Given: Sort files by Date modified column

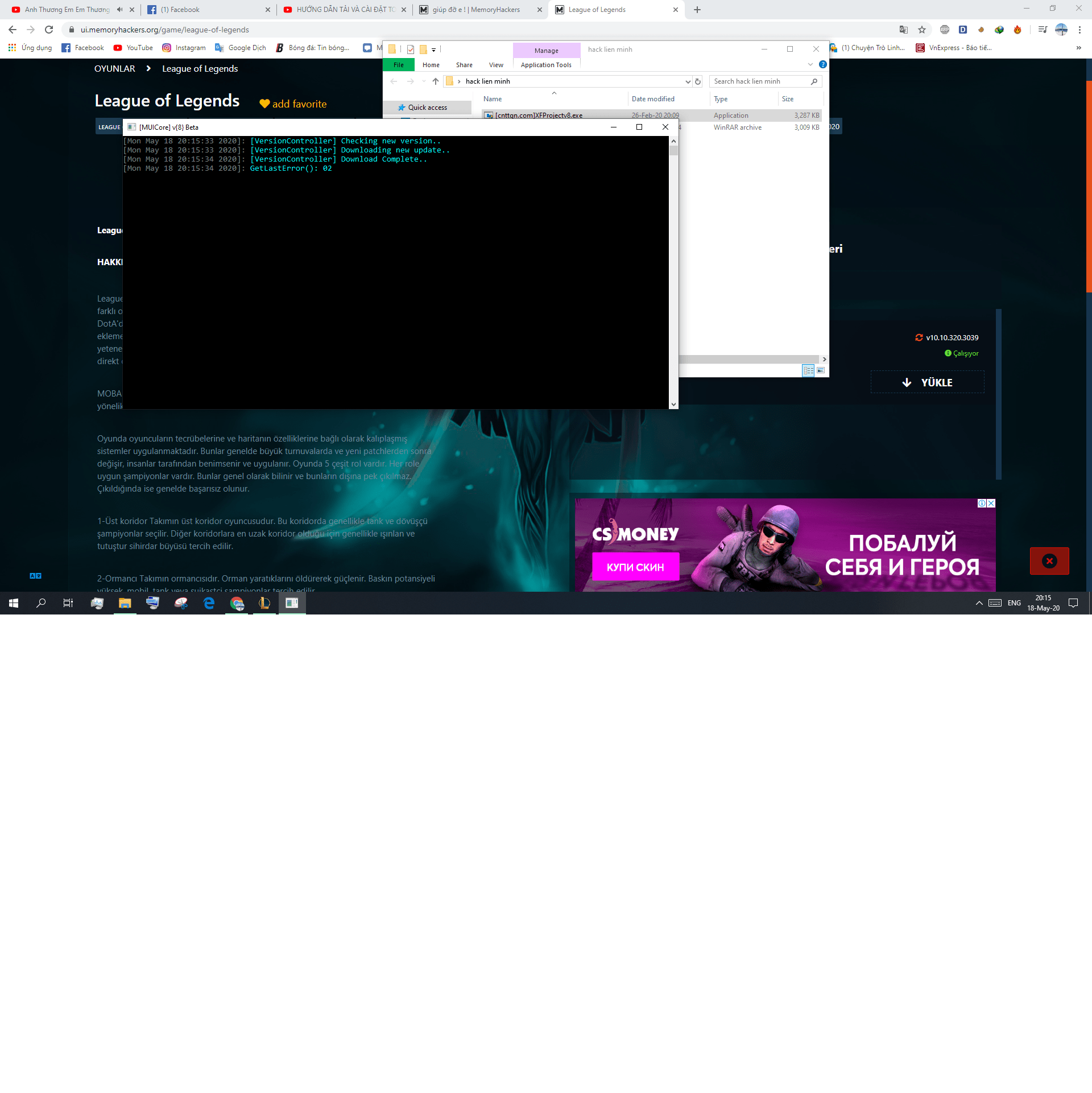Looking at the screenshot, I should pyautogui.click(x=653, y=99).
